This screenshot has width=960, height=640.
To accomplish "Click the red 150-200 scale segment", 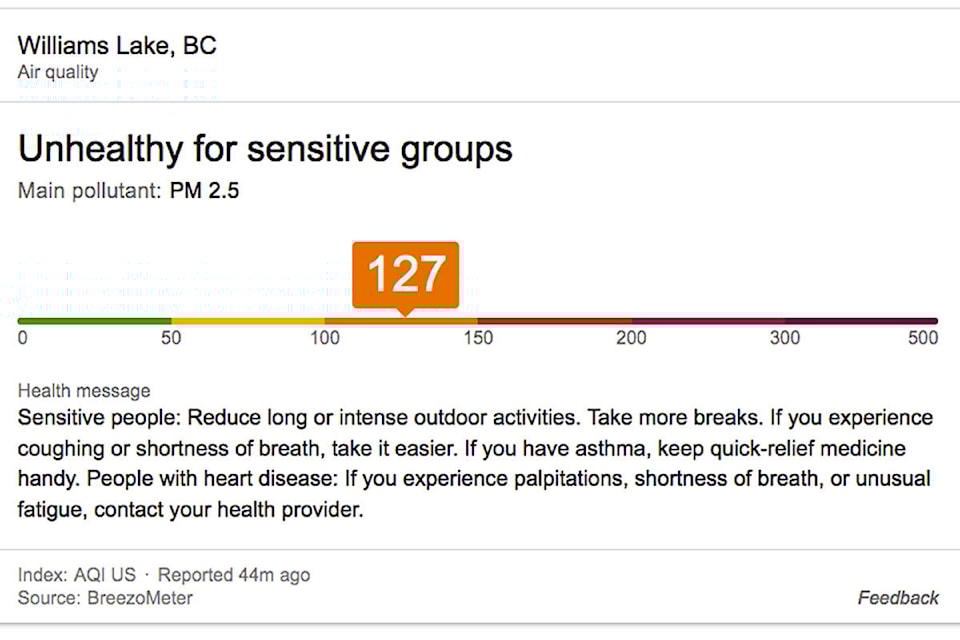I will coord(555,321).
